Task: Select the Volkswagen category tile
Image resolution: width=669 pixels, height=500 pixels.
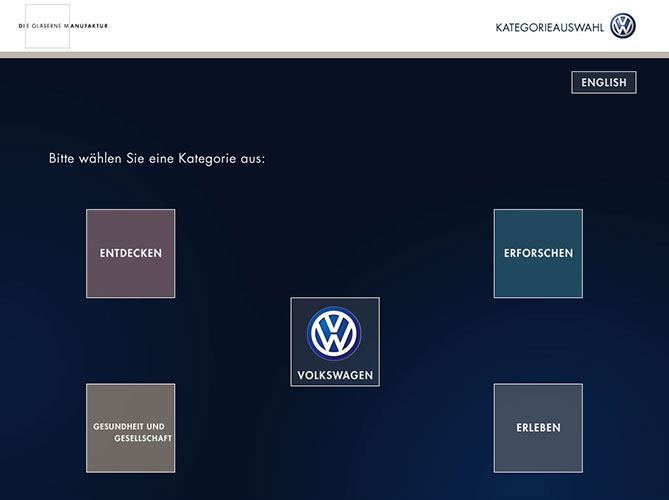Action: point(335,342)
